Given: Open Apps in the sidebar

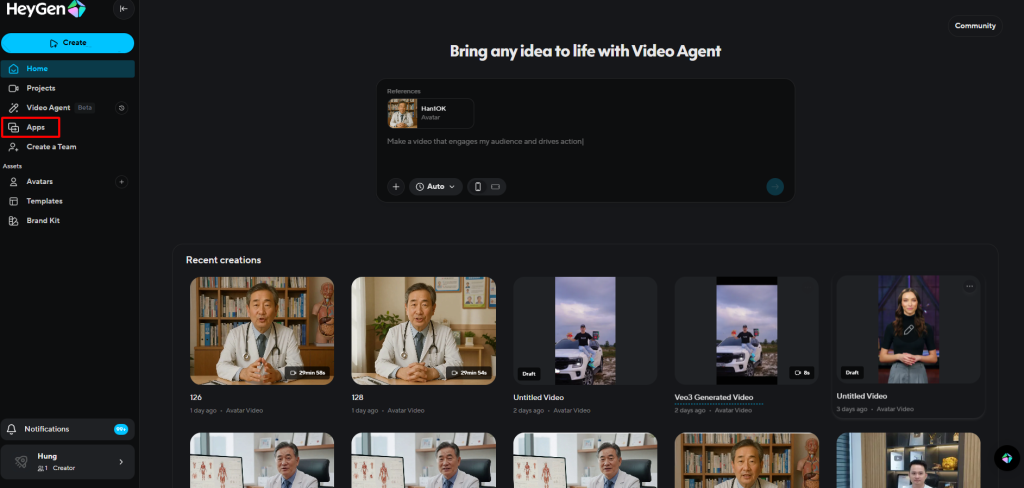Looking at the screenshot, I should [x=35, y=127].
